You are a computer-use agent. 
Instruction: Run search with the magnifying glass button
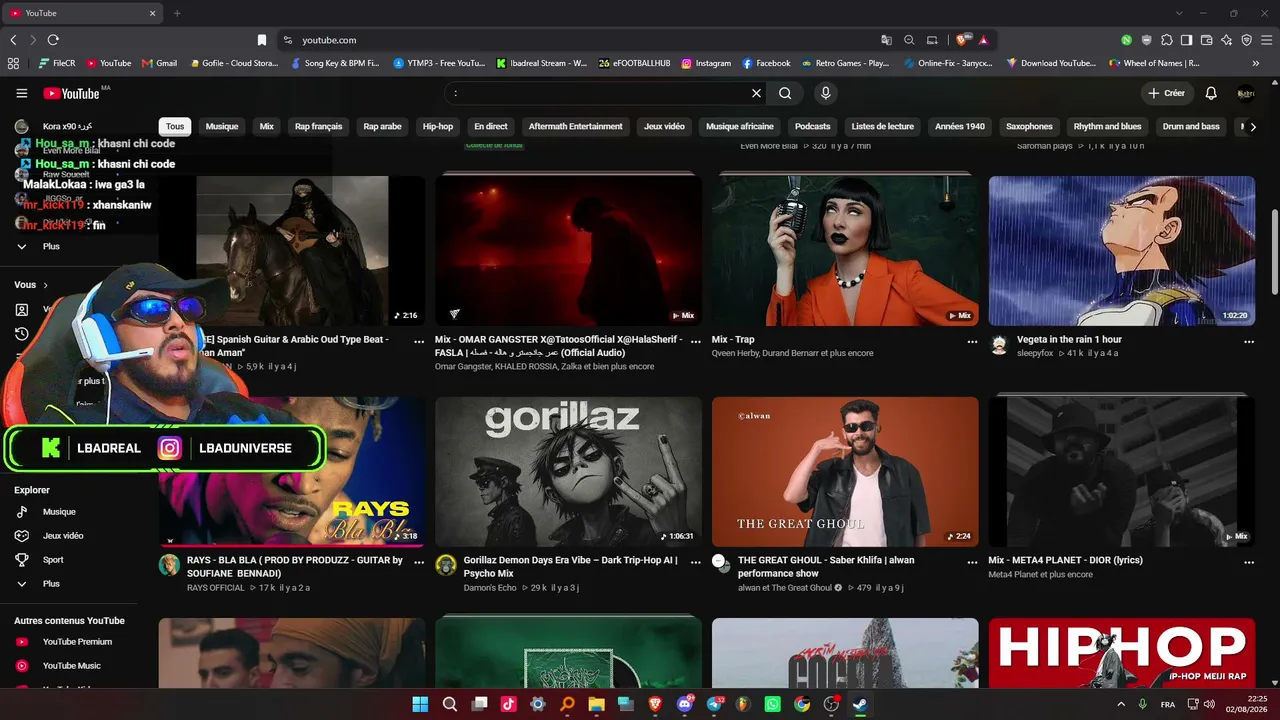pyautogui.click(x=785, y=93)
